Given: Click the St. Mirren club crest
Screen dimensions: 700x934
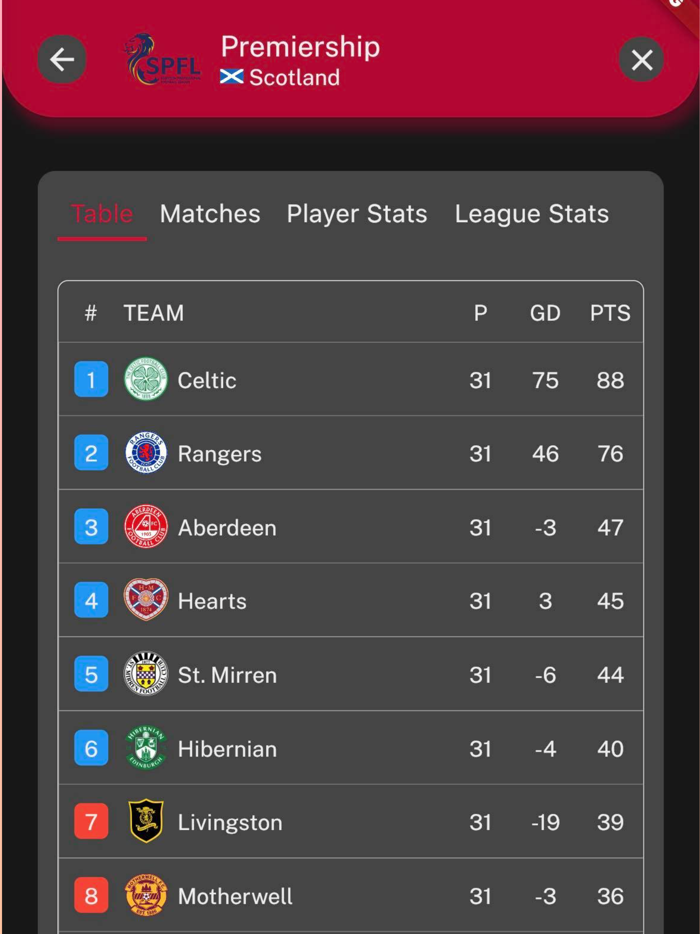Looking at the screenshot, I should click(x=146, y=674).
